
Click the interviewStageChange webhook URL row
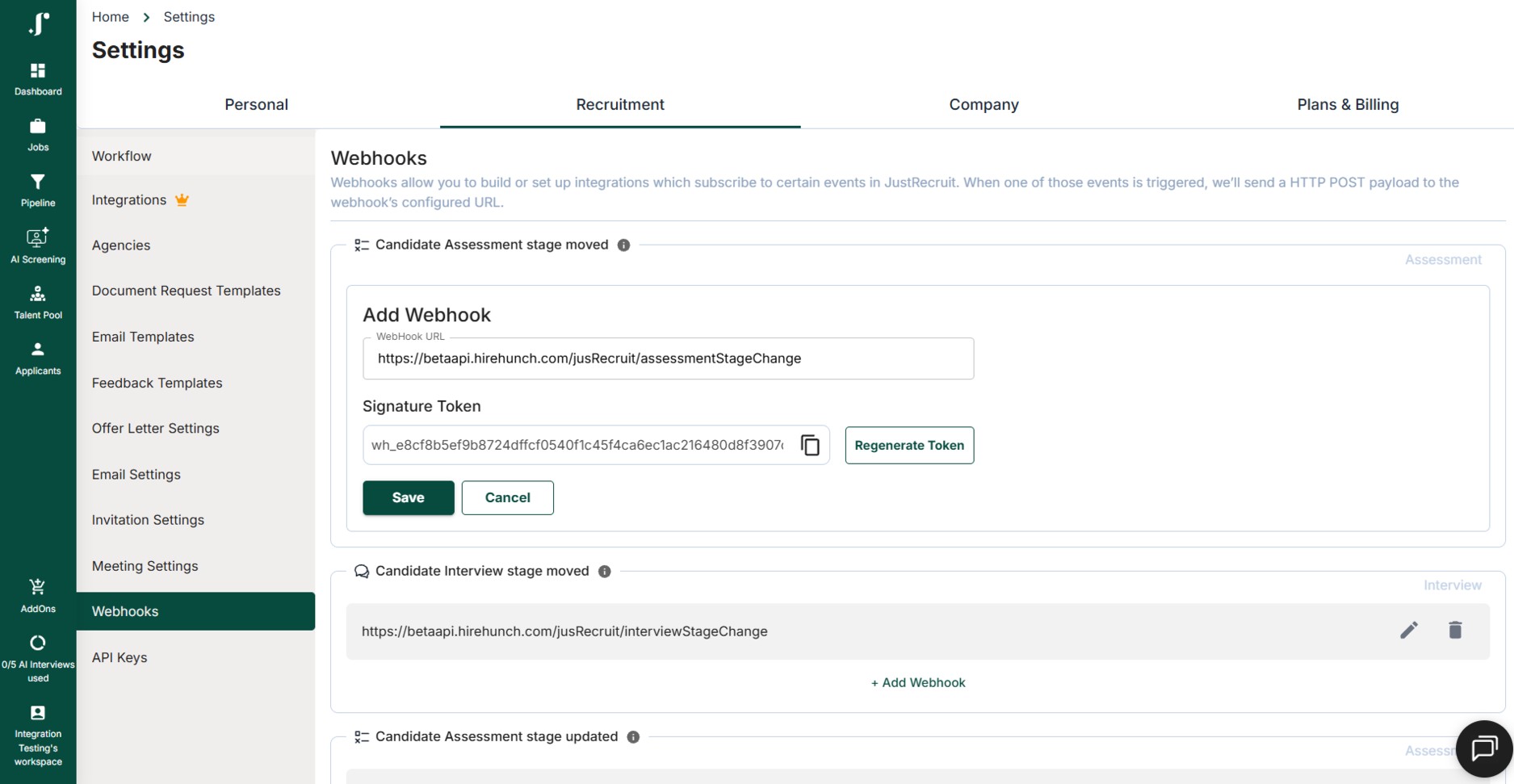[x=918, y=631]
